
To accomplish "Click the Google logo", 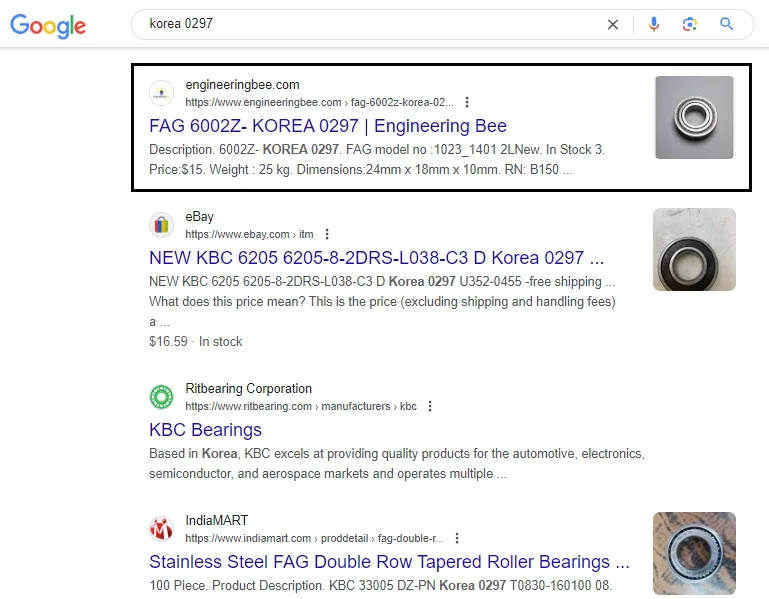I will (48, 26).
